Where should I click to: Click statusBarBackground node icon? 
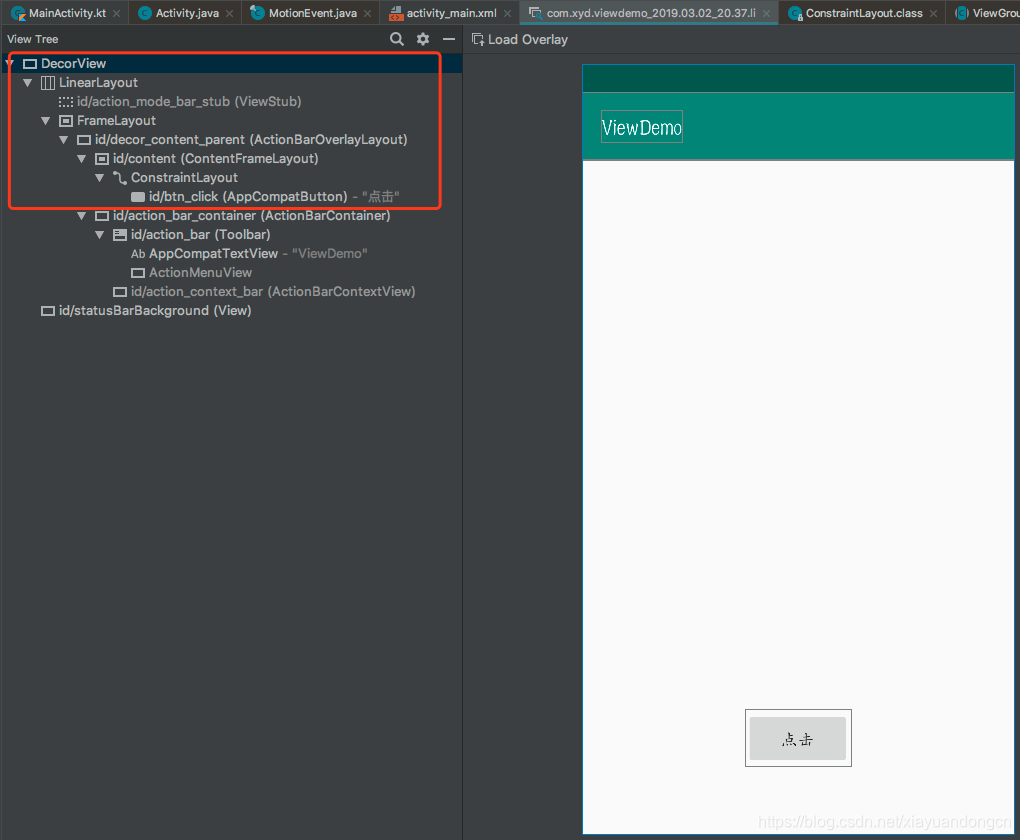(x=48, y=311)
